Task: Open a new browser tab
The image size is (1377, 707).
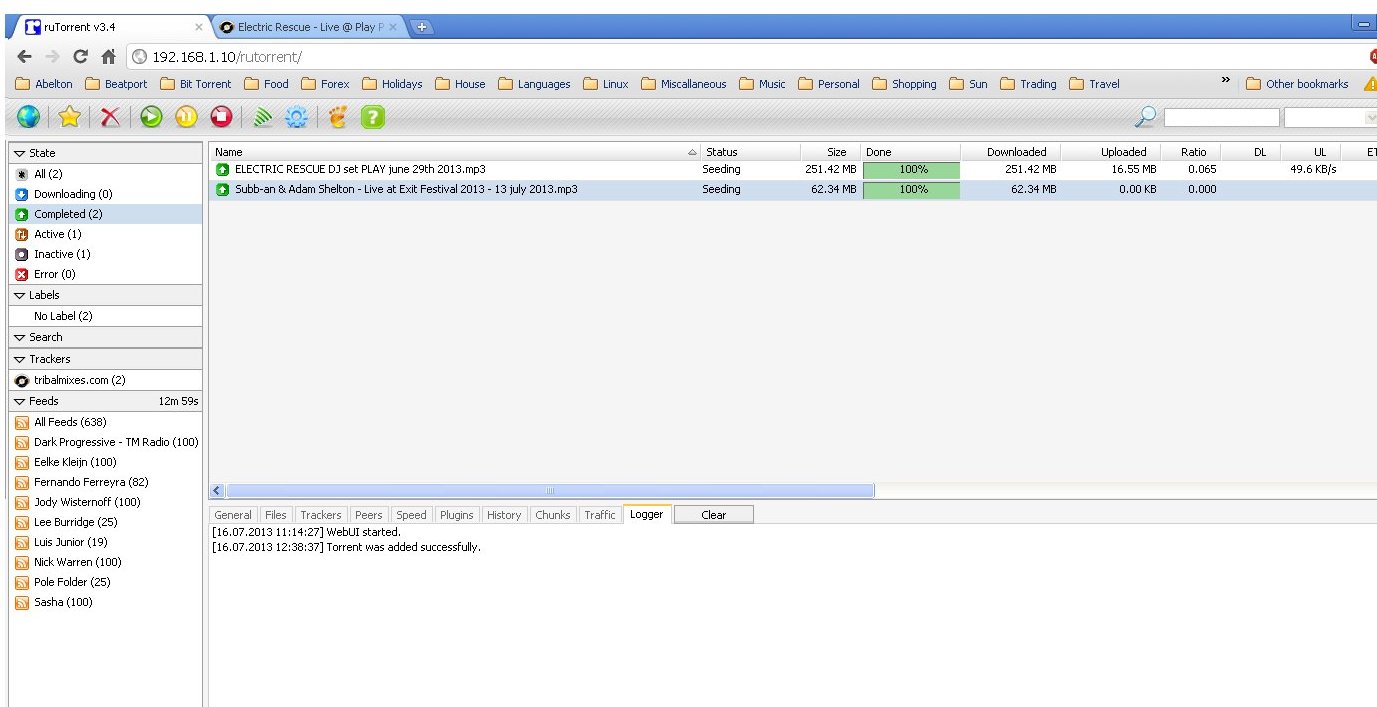Action: point(422,27)
